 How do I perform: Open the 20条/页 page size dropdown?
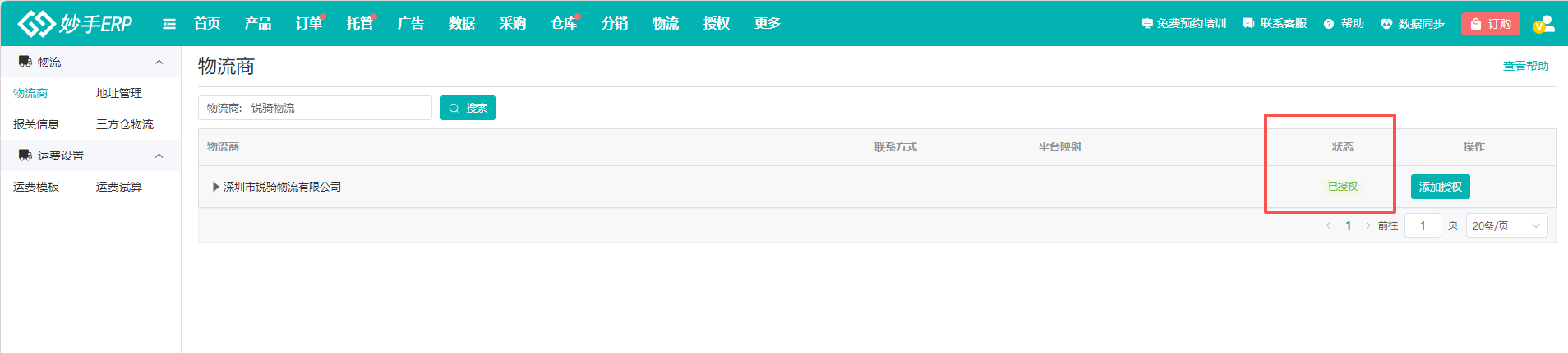click(x=1506, y=225)
